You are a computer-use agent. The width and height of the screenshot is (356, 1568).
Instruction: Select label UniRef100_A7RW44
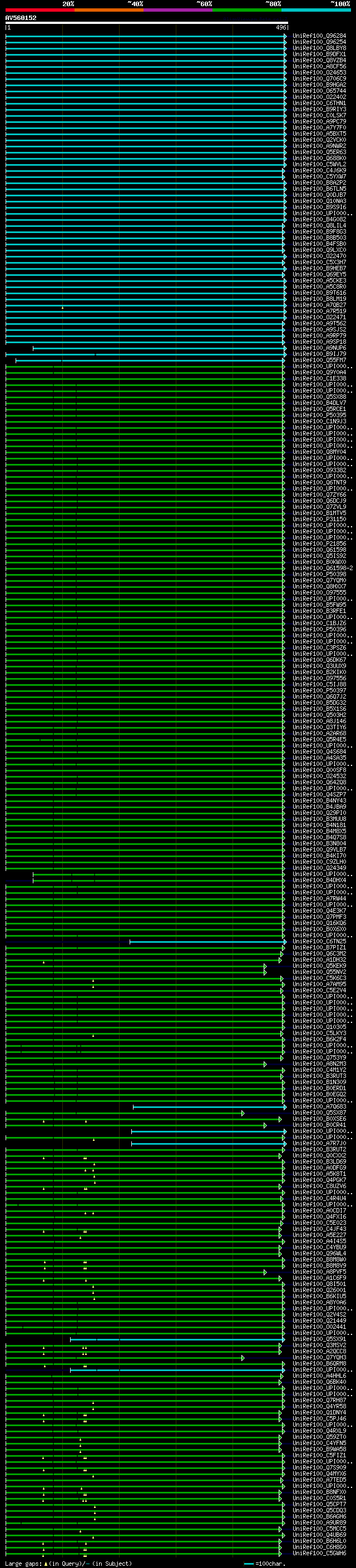pos(319,898)
